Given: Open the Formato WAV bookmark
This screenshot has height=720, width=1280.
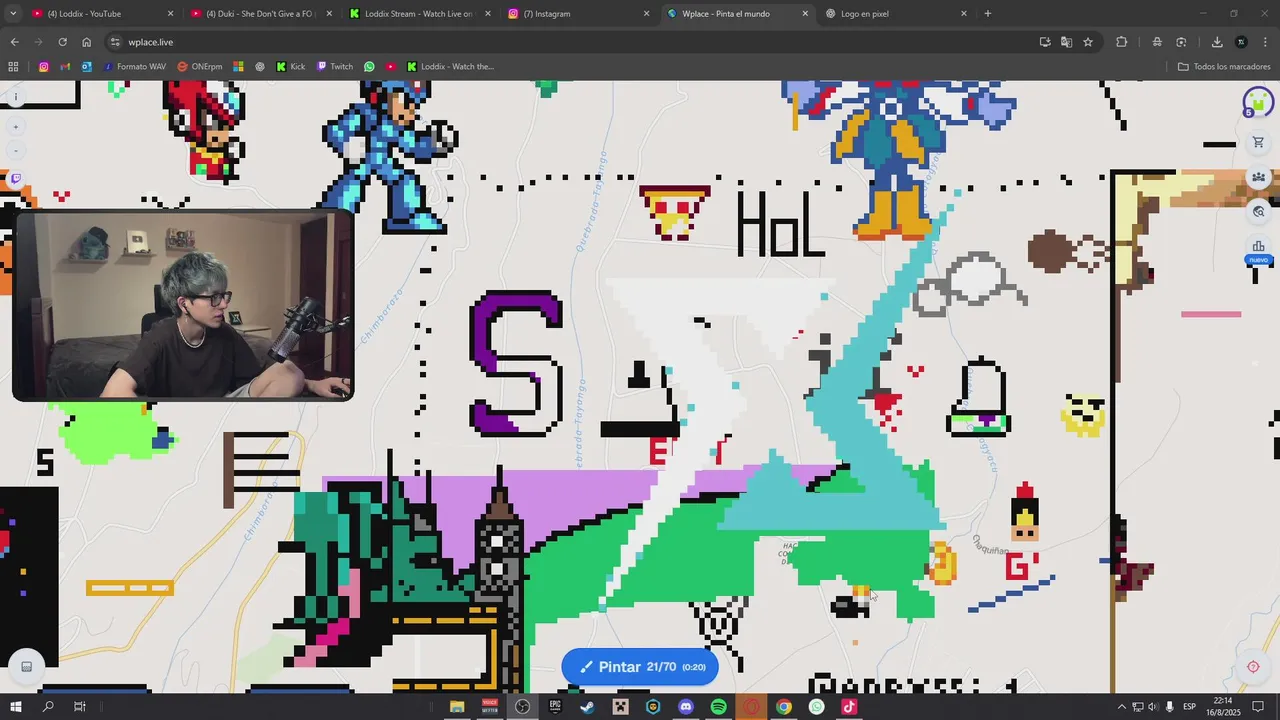Looking at the screenshot, I should click(x=135, y=67).
